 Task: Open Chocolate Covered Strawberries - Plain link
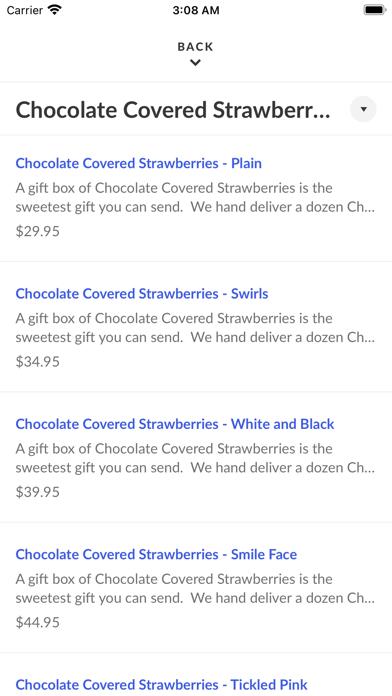coord(139,163)
